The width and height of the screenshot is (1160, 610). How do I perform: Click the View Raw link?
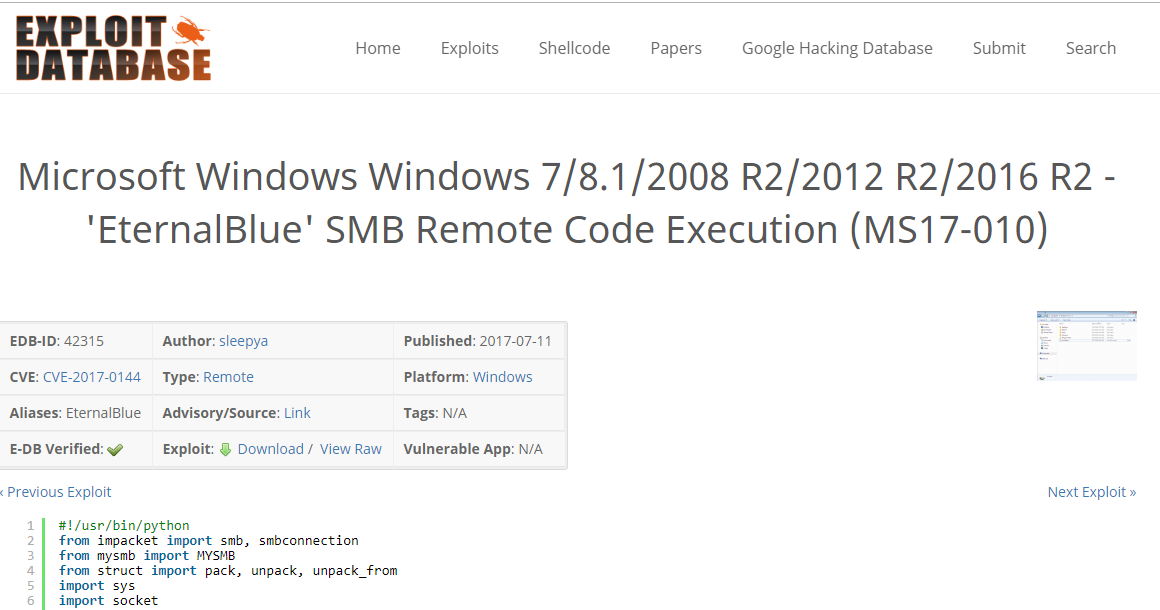pyautogui.click(x=351, y=450)
